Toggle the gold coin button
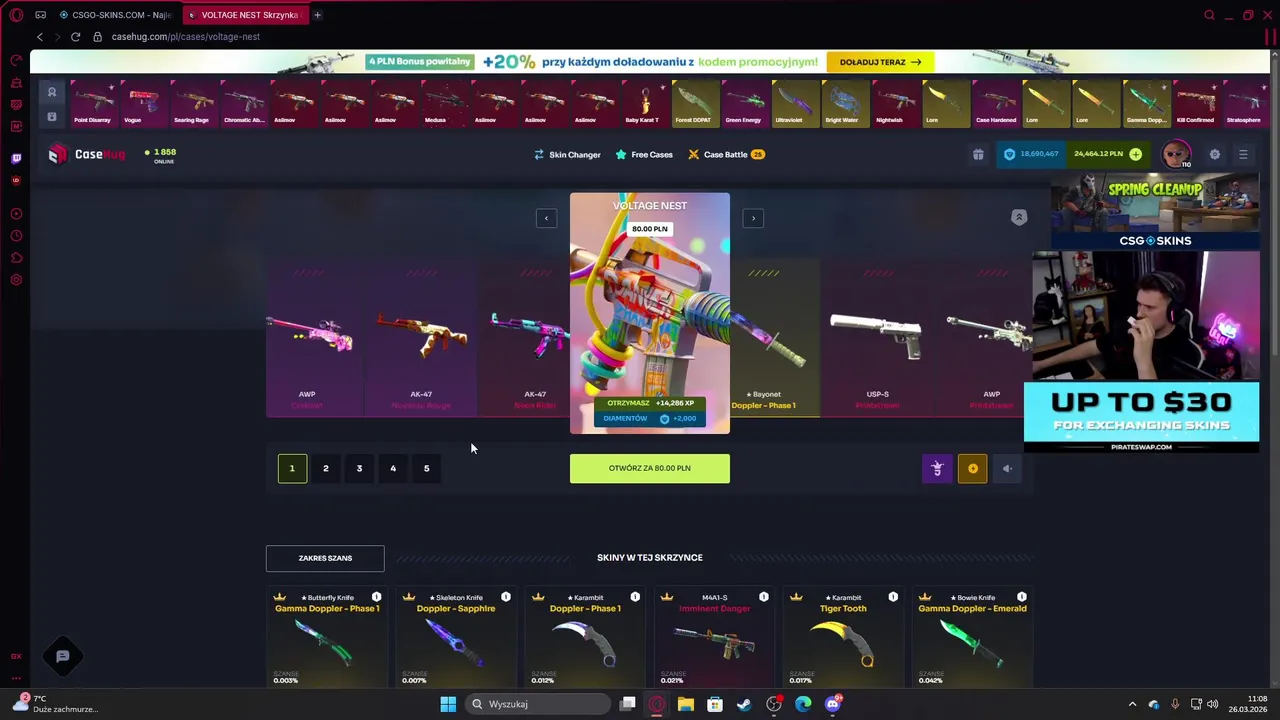 [x=972, y=468]
